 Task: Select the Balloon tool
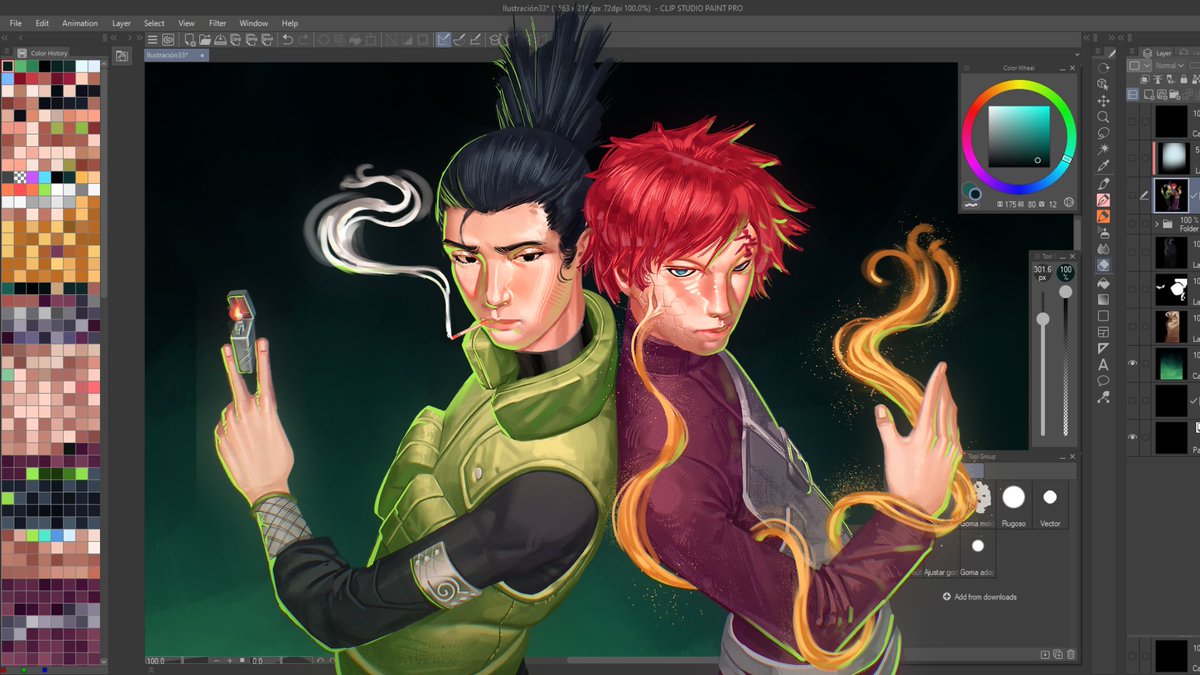(1103, 381)
